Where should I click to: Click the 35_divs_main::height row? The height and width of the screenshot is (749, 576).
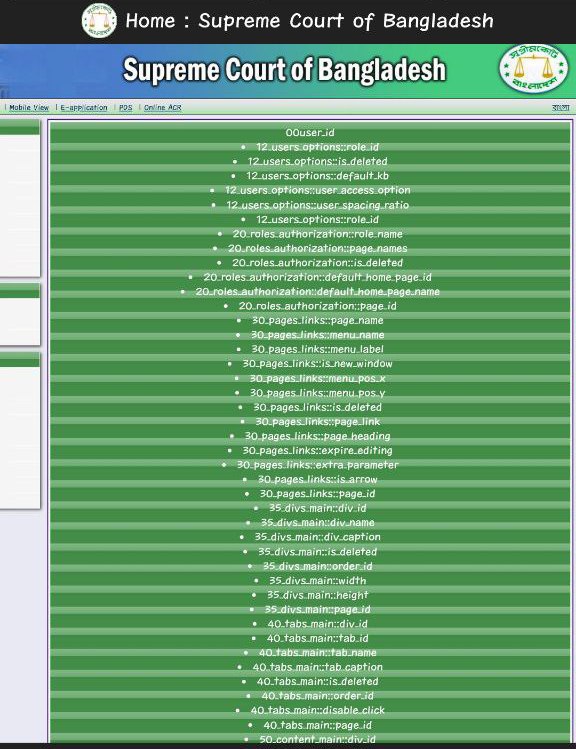pyautogui.click(x=318, y=595)
